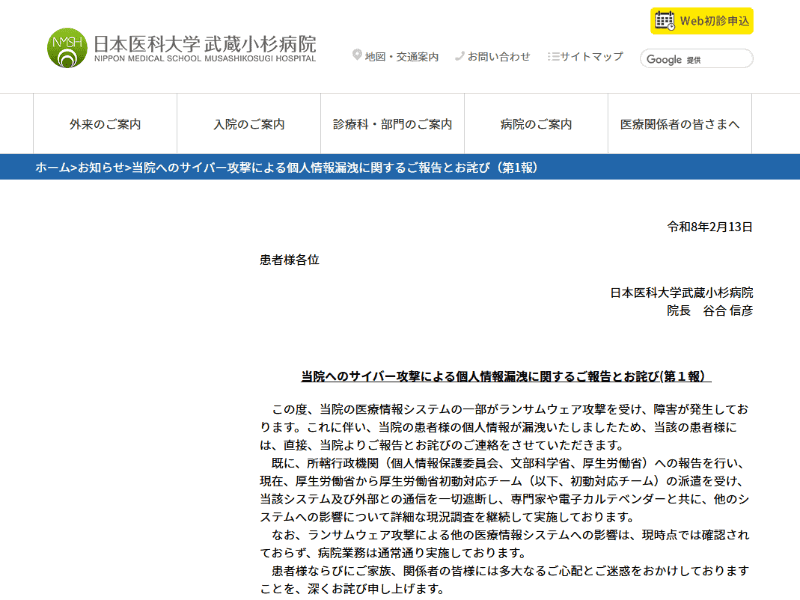Viewport: 800px width, 600px height.
Task: Click the 患者様各位 salutation text
Action: click(289, 260)
